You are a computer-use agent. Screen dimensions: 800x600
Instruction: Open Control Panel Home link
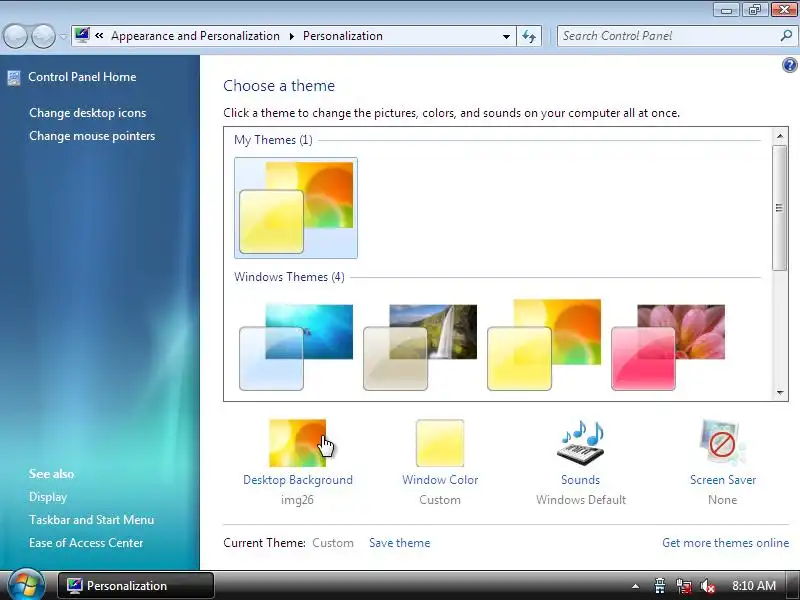[x=82, y=77]
